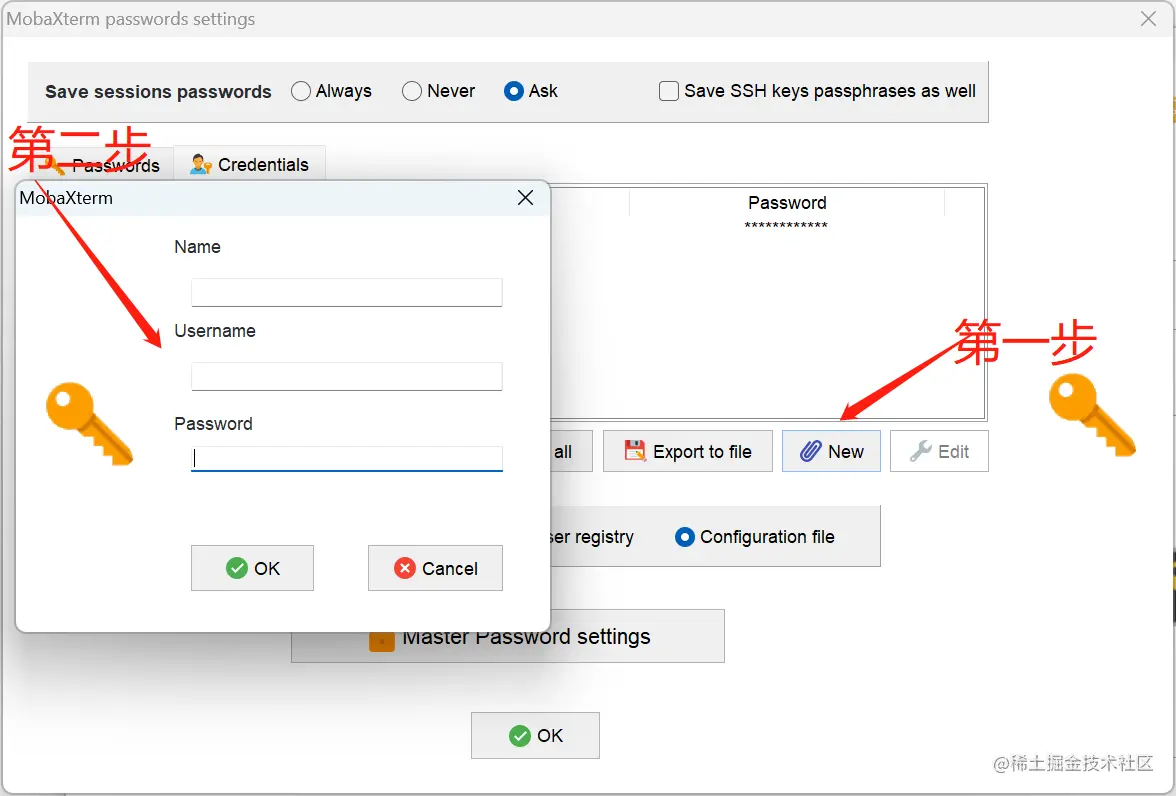Screen dimensions: 1176x796
Task: Click the Edit button
Action: pyautogui.click(x=939, y=451)
